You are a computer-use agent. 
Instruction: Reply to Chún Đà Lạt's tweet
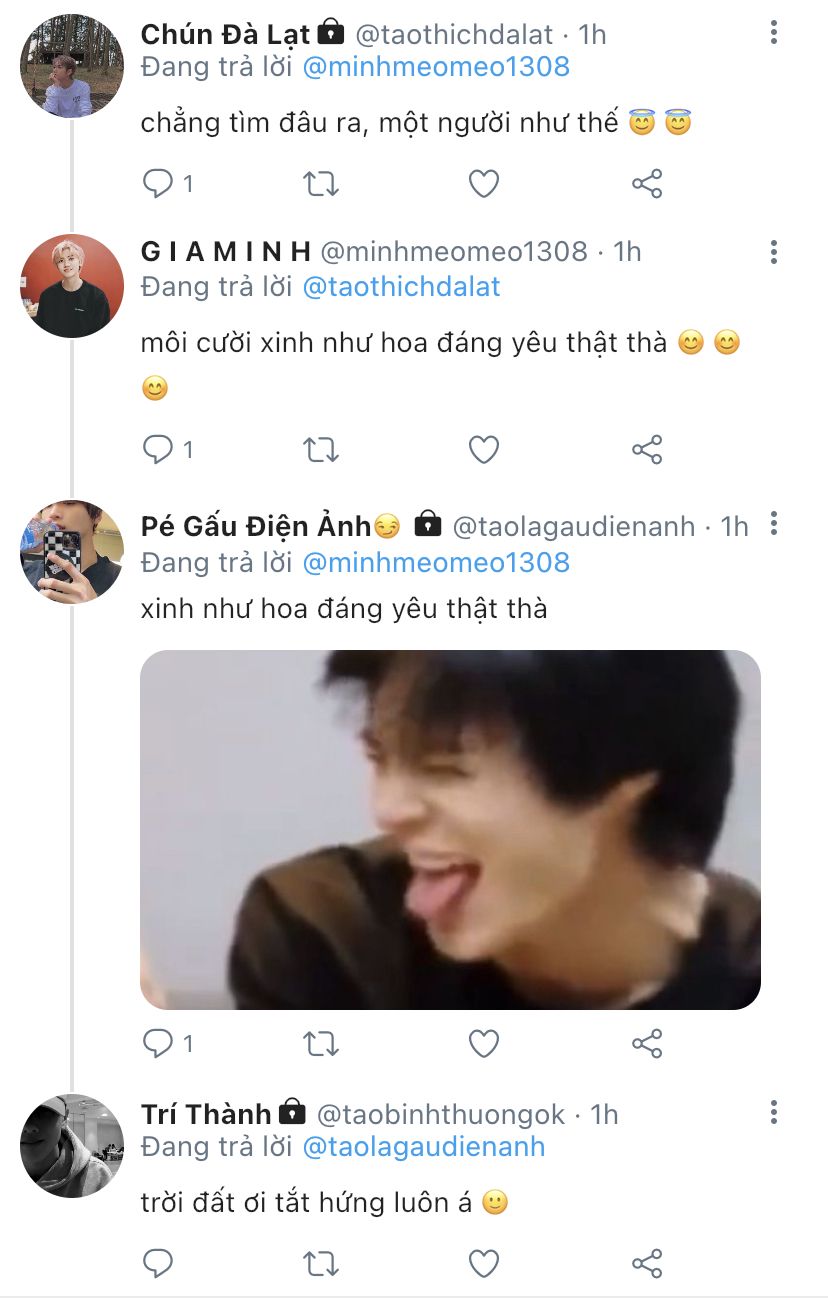(159, 184)
